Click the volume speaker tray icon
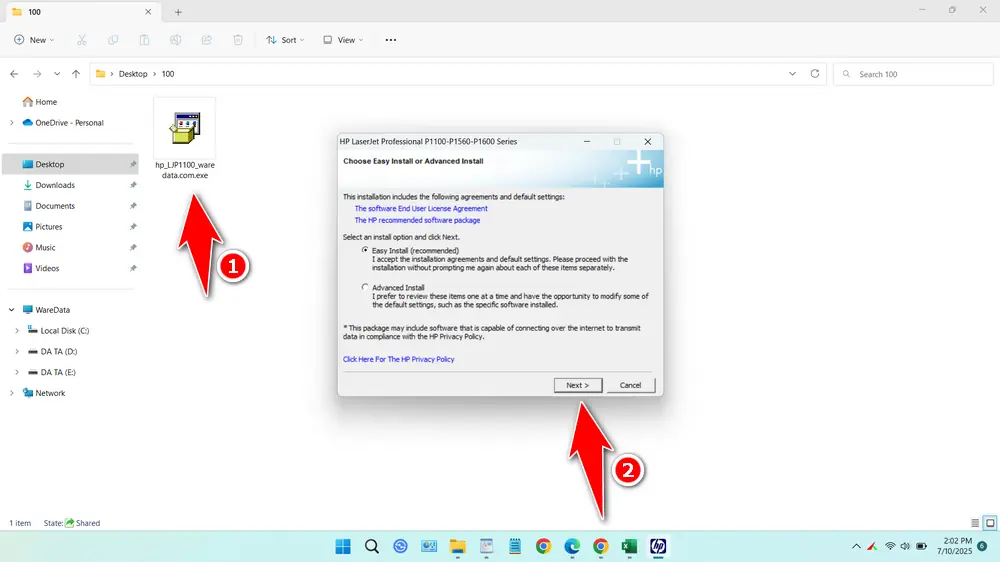This screenshot has width=1000, height=562. 906,546
